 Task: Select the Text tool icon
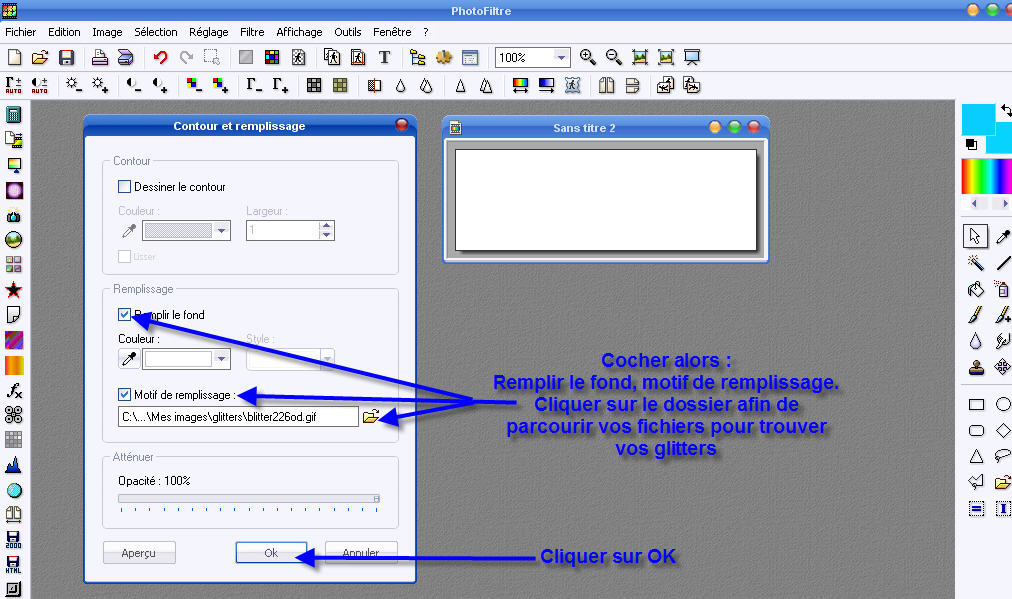point(384,58)
